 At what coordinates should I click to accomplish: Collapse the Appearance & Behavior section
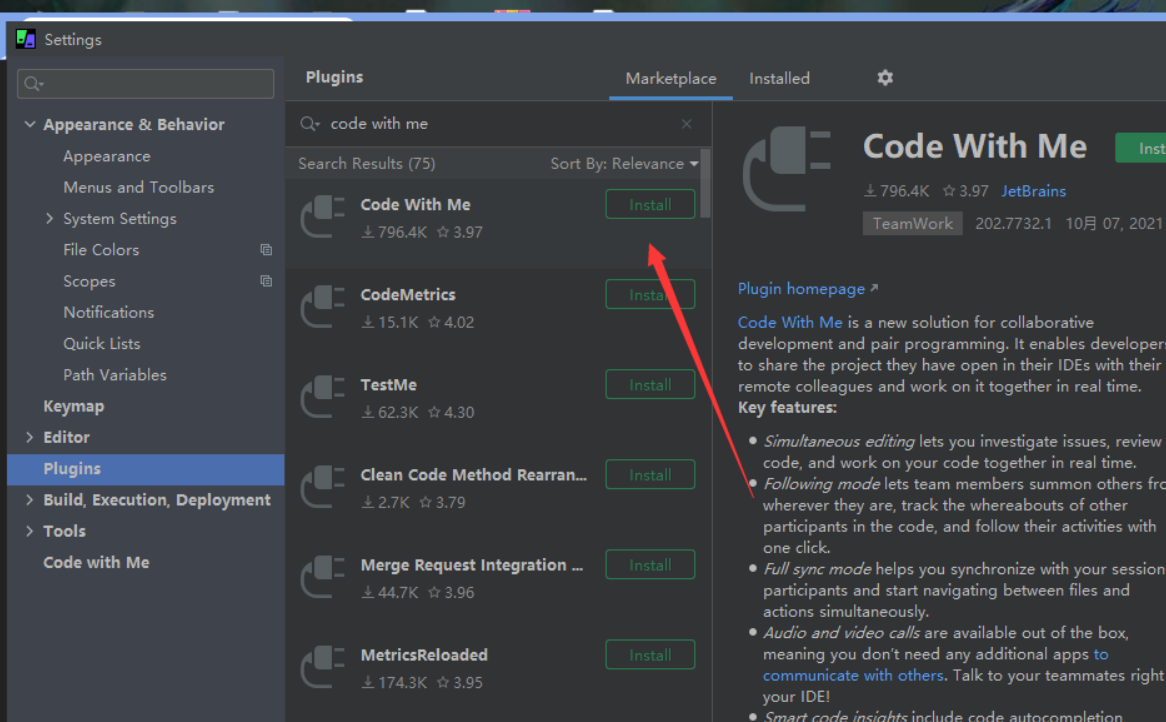pyautogui.click(x=30, y=124)
